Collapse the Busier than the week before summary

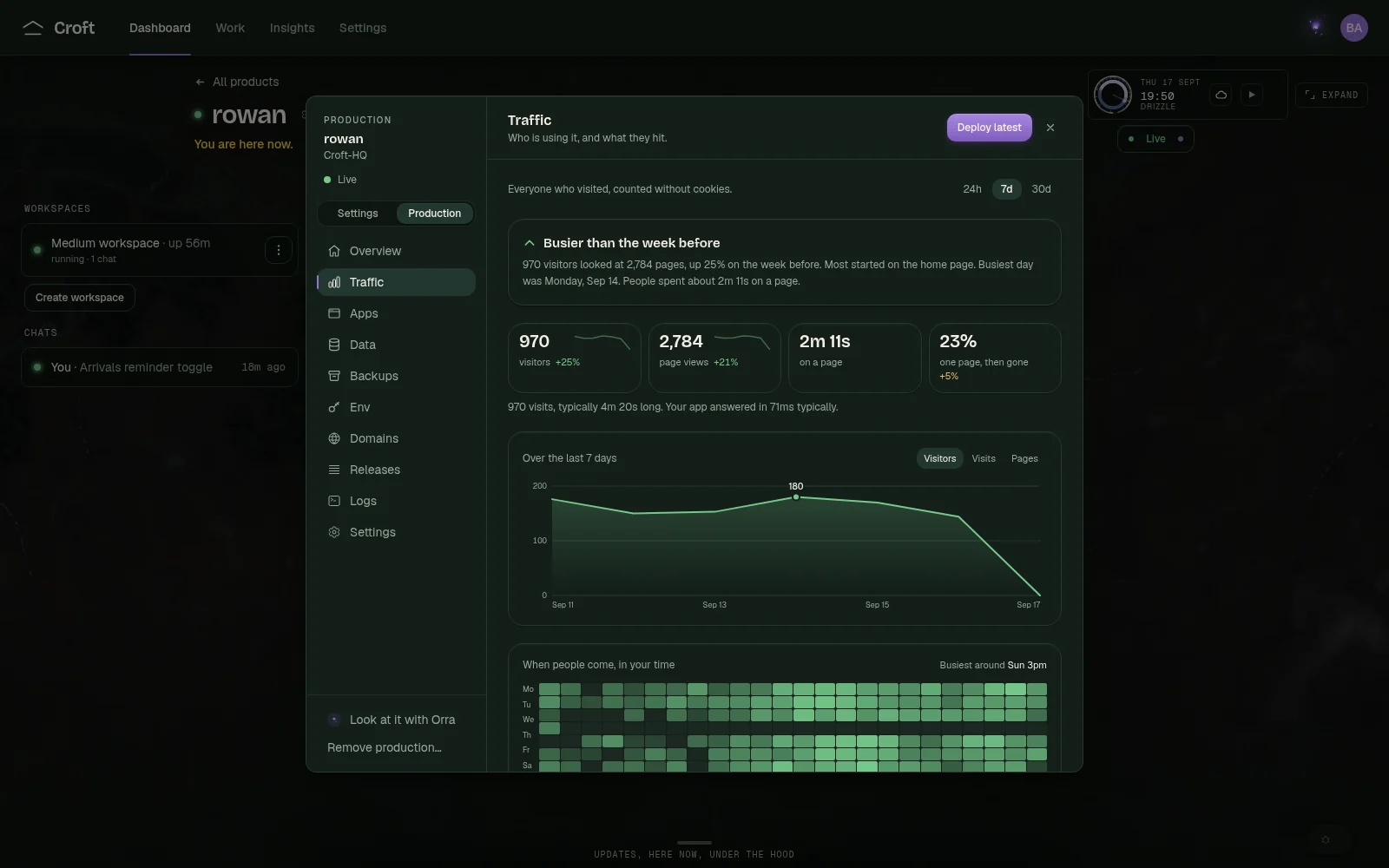pos(530,243)
